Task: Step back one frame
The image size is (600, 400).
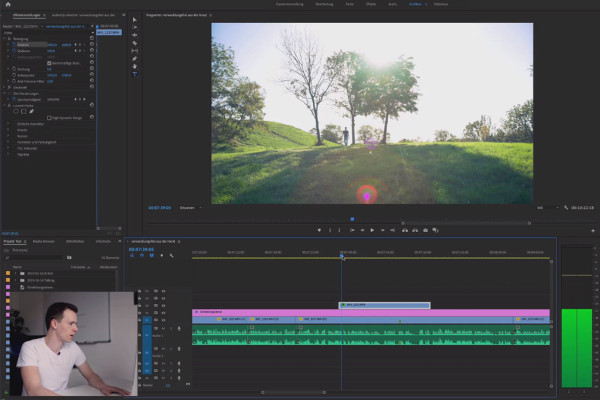Action: [x=362, y=230]
